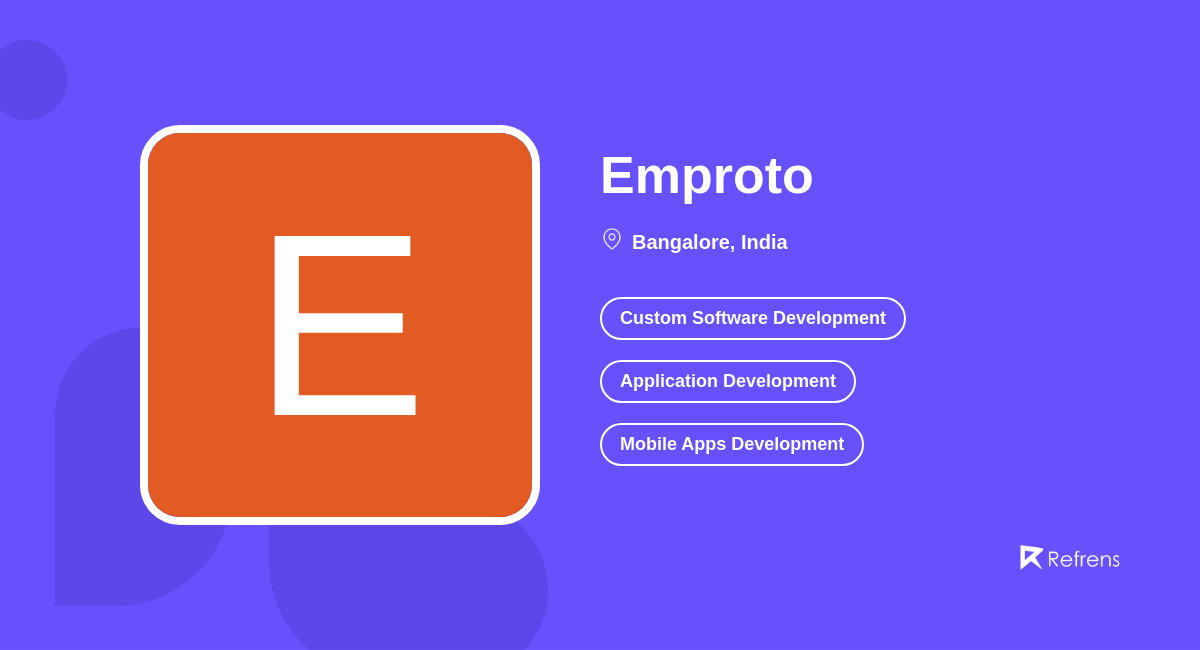Select the Bangalore, India location label

[x=709, y=242]
